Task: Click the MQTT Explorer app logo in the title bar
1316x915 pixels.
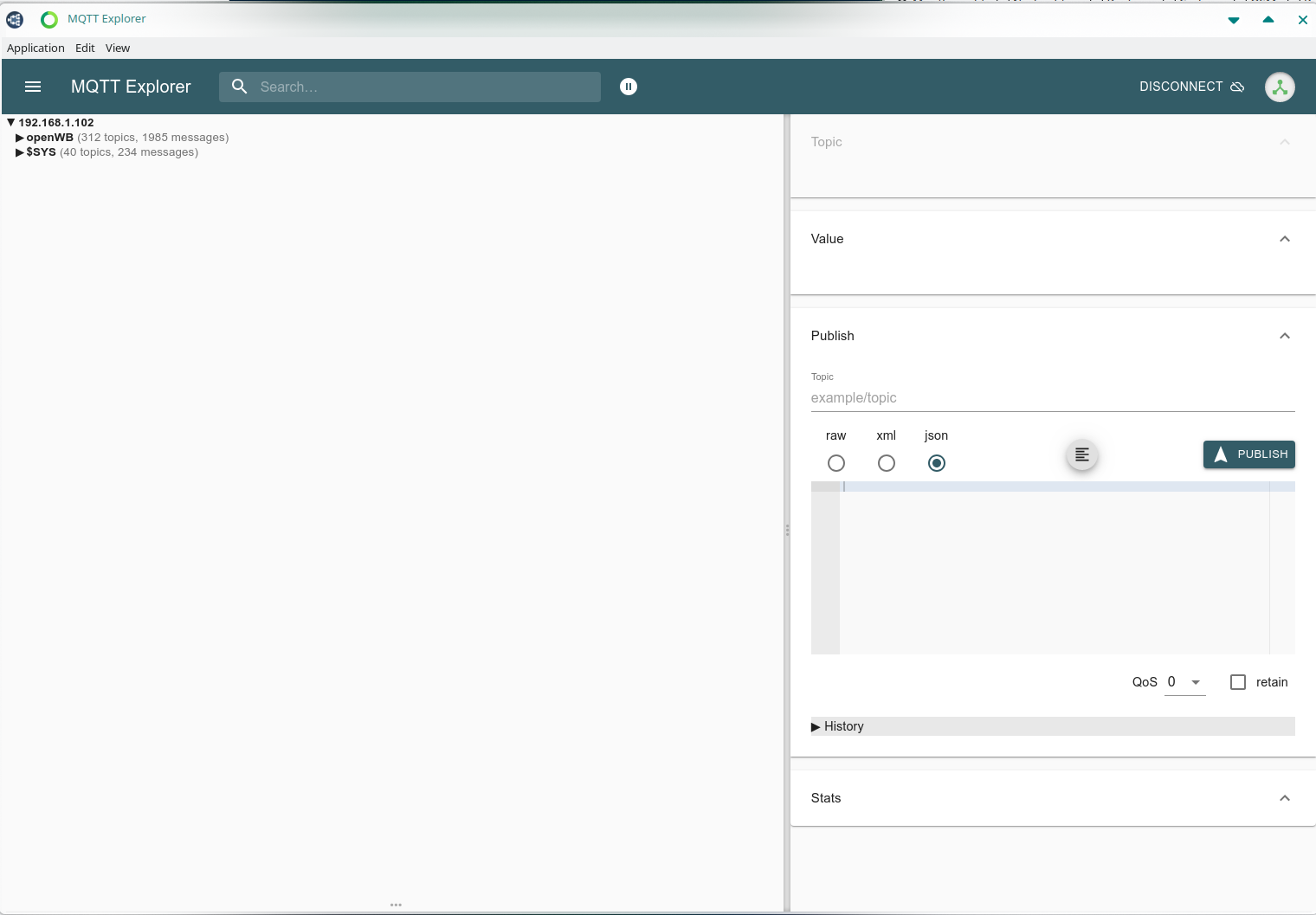Action: [x=49, y=19]
